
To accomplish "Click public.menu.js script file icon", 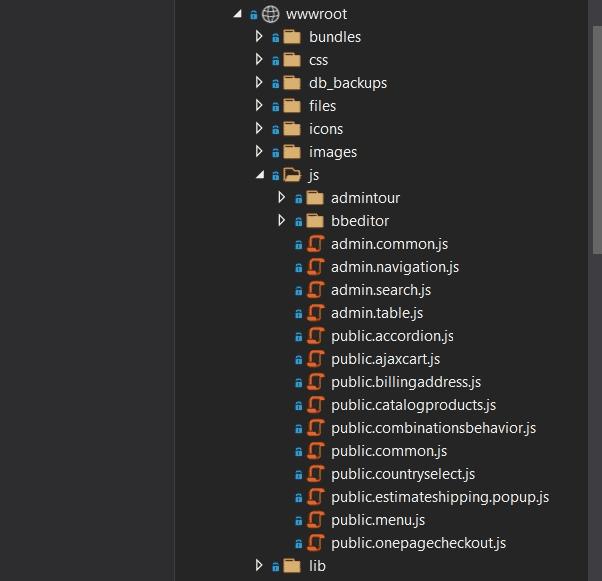I will 316,520.
